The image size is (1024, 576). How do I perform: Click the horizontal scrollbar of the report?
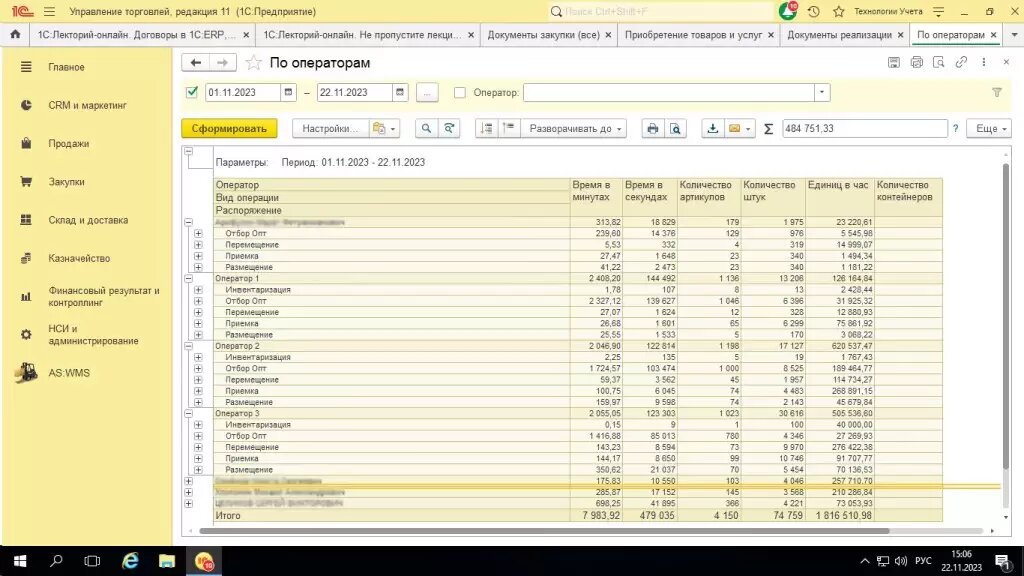543,531
